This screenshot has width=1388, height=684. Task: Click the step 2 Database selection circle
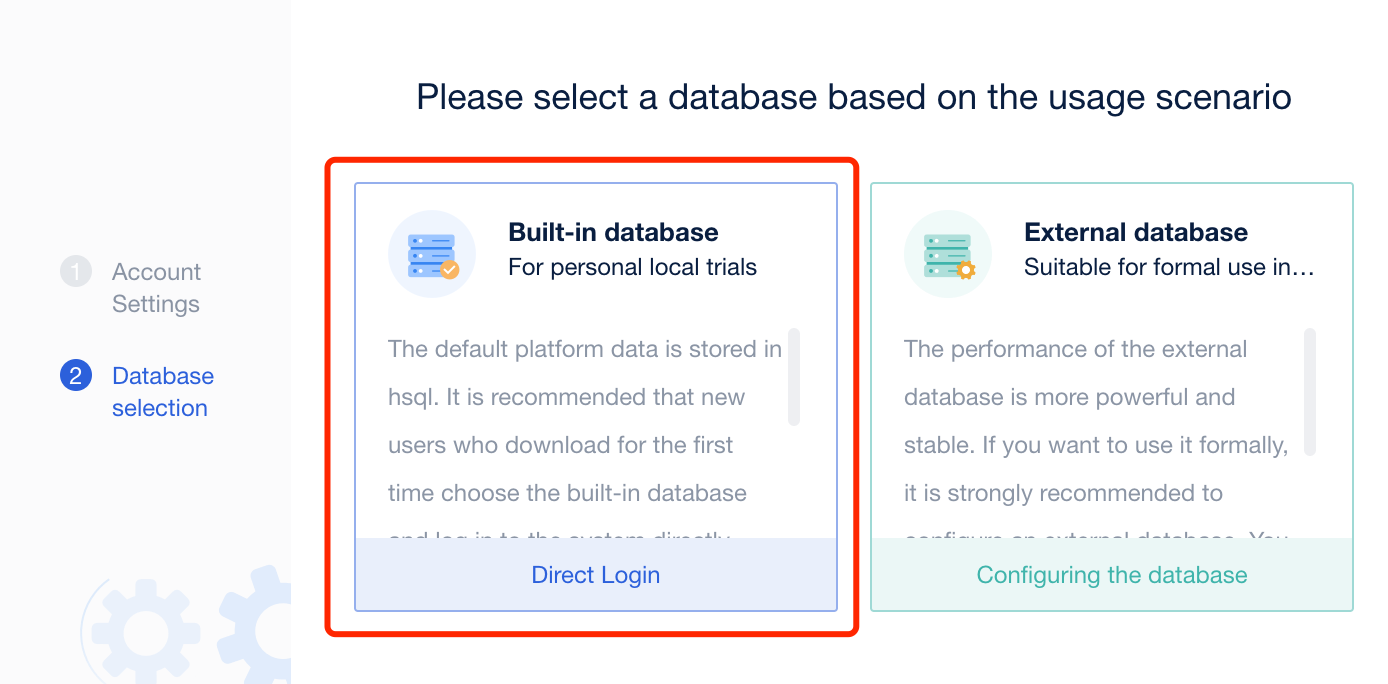click(x=75, y=375)
